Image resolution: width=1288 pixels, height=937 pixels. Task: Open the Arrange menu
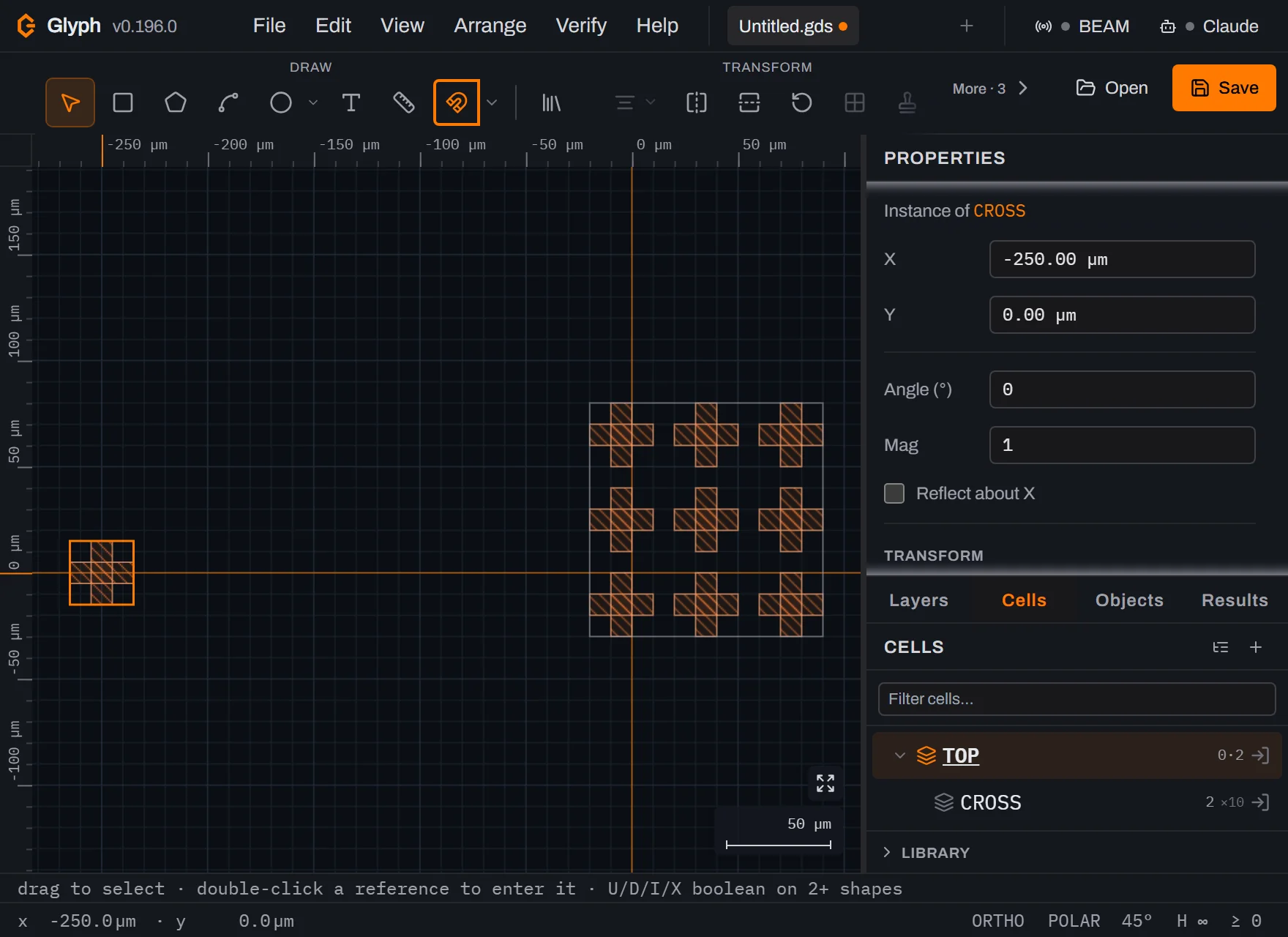click(x=490, y=26)
